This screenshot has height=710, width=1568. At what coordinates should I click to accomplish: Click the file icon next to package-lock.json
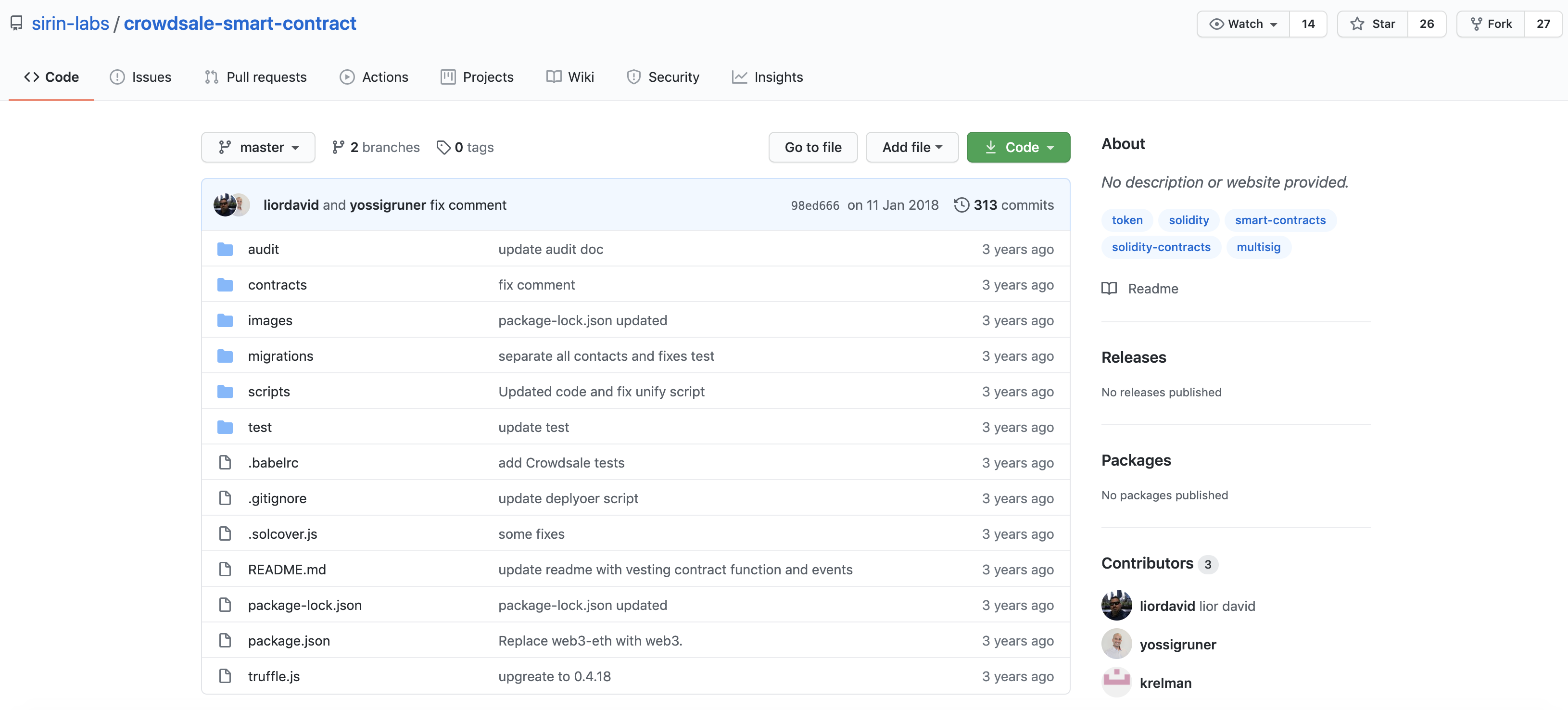[225, 605]
